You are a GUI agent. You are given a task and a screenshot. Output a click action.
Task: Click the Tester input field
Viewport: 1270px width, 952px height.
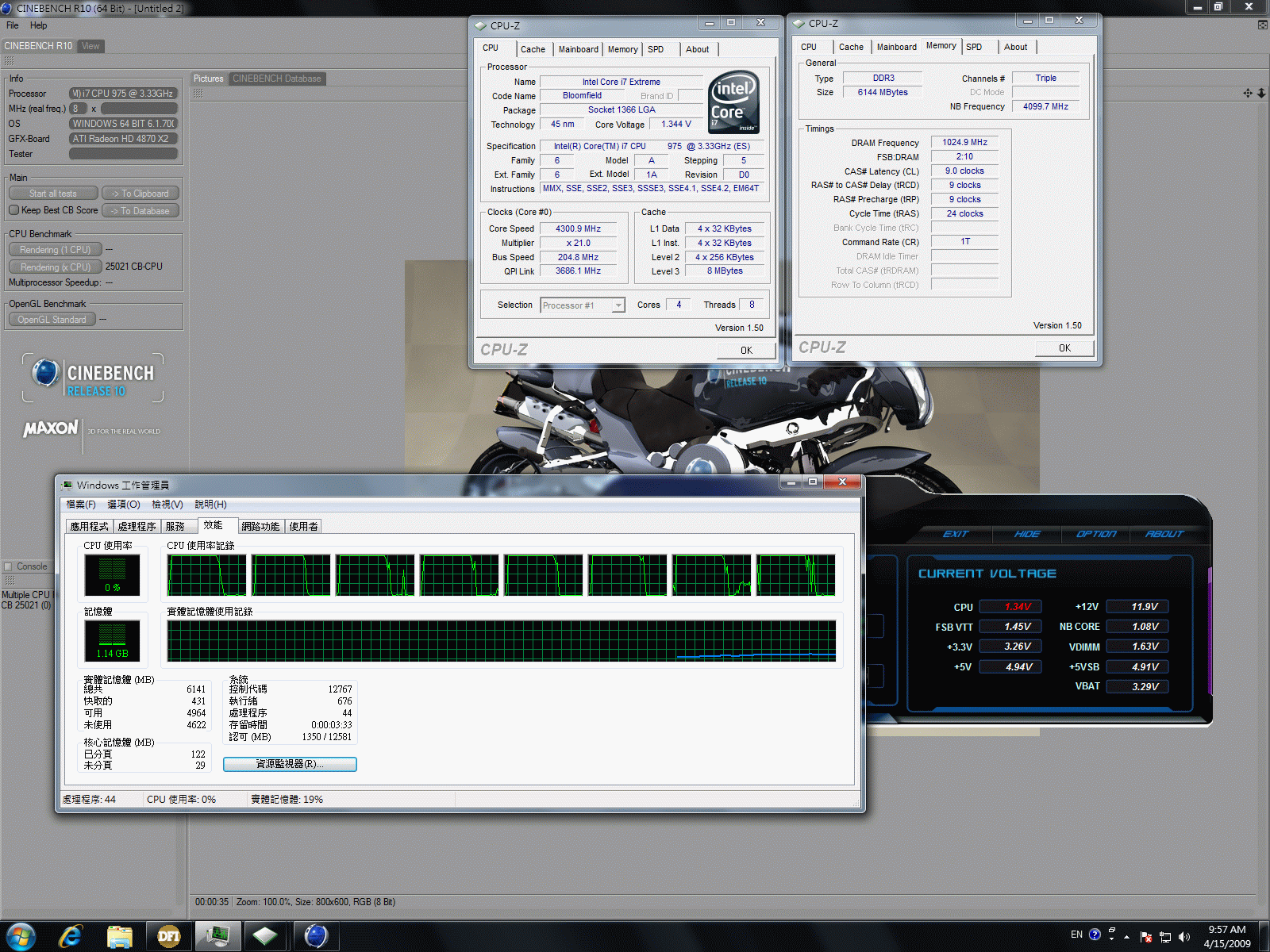(123, 154)
